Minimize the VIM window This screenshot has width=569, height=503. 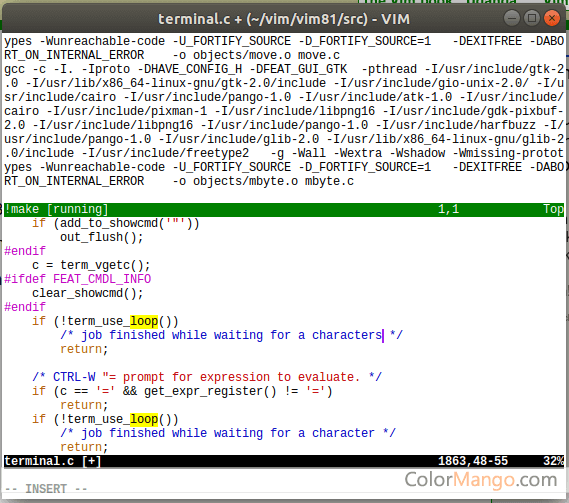[512, 18]
